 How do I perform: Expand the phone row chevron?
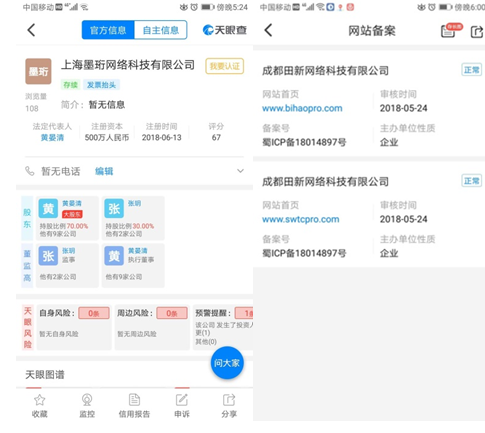240,171
